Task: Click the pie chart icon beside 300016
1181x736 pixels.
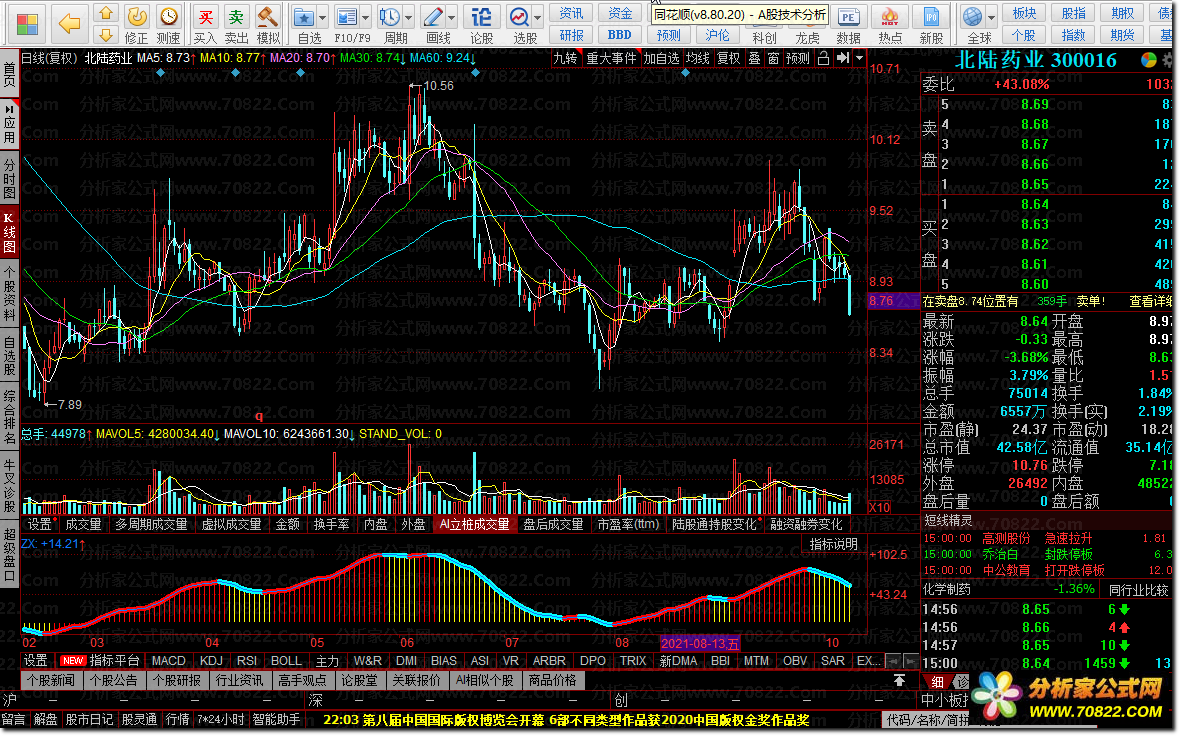Action: click(1149, 60)
